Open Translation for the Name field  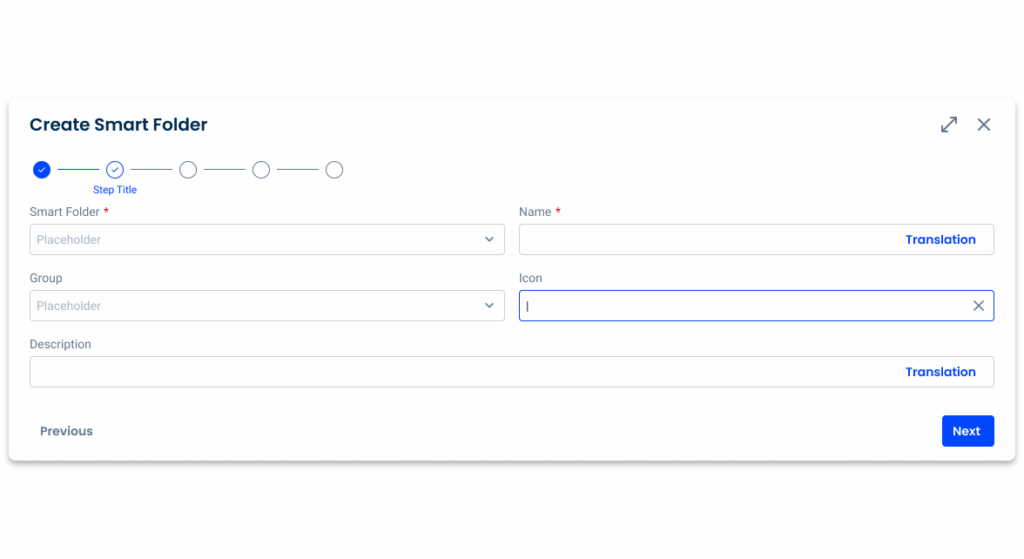click(x=940, y=240)
